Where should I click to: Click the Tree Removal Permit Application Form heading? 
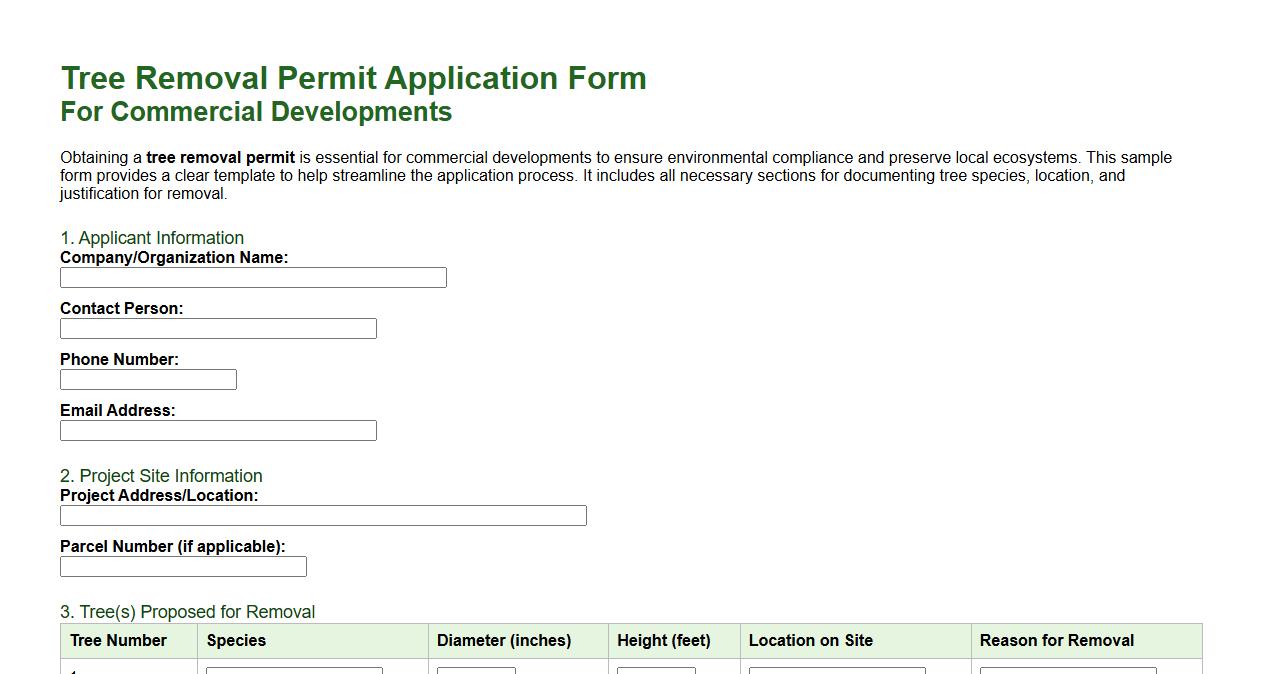click(x=354, y=78)
